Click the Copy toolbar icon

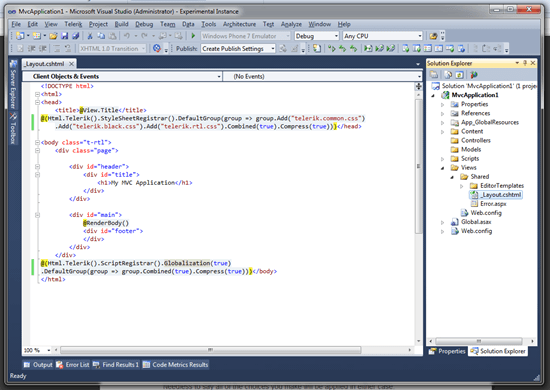[101, 36]
